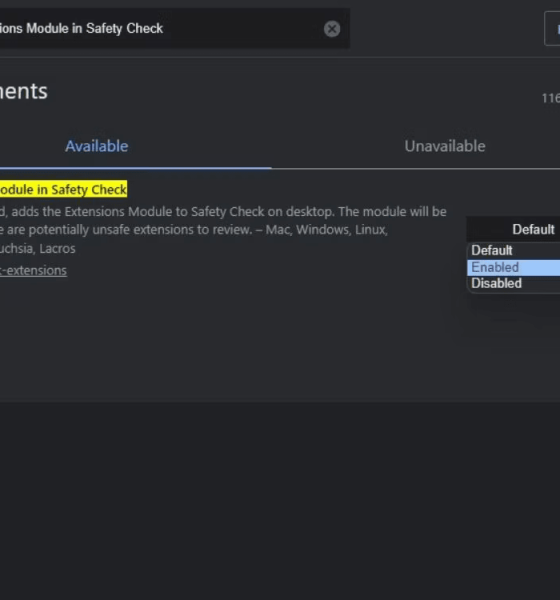This screenshot has height=600, width=560.
Task: Choose the Enabled option in the list
Action: [513, 267]
